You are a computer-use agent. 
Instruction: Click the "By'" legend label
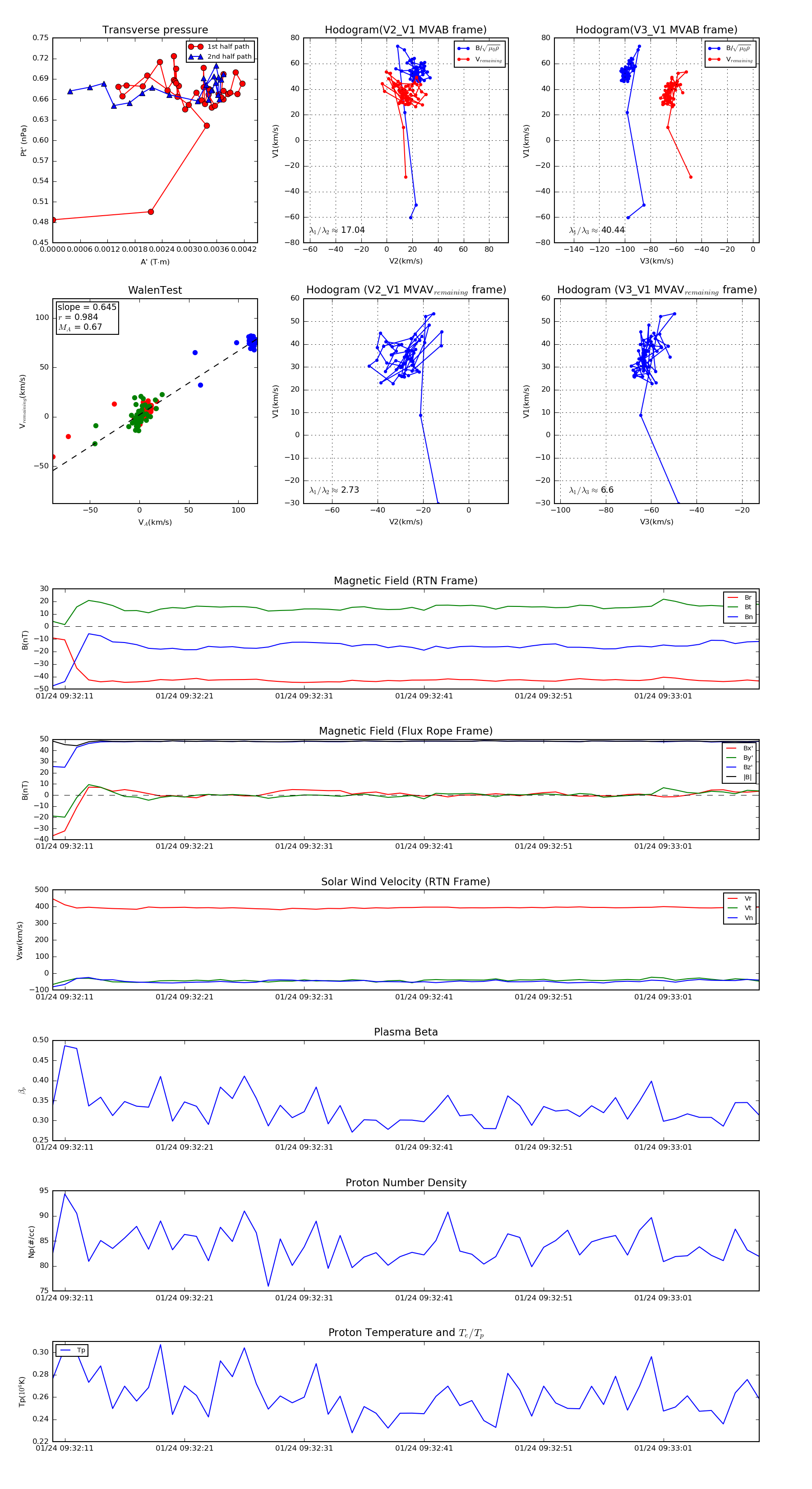point(748,758)
